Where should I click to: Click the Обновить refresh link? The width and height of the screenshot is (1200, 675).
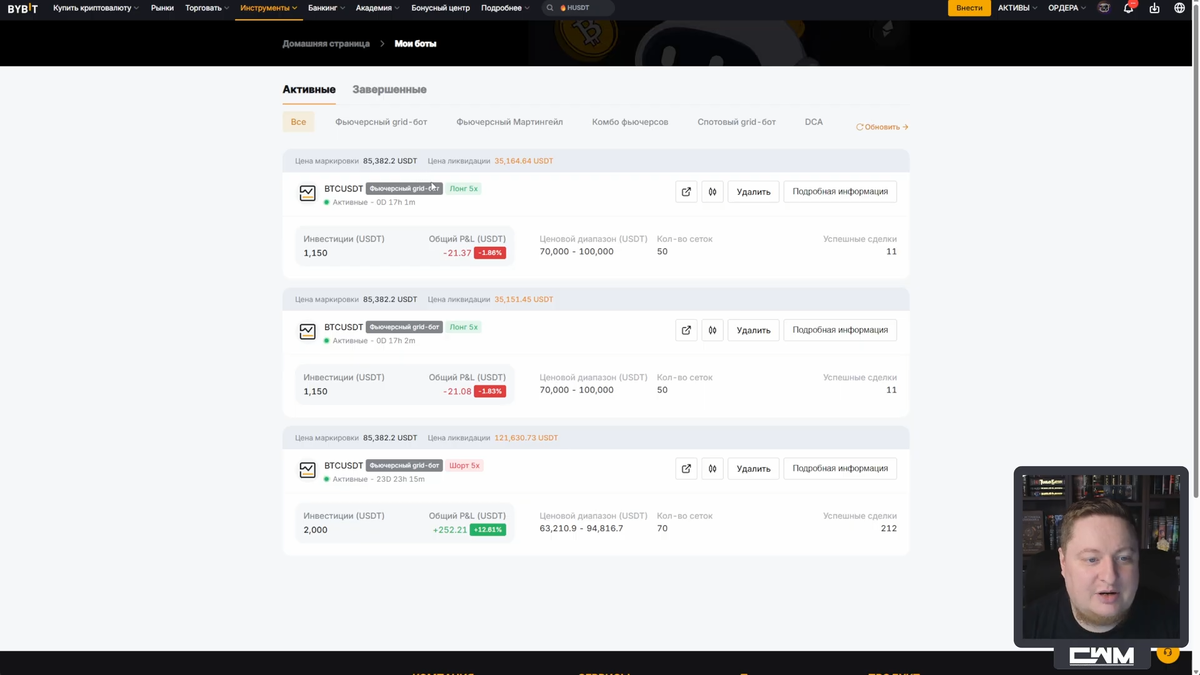coord(882,127)
